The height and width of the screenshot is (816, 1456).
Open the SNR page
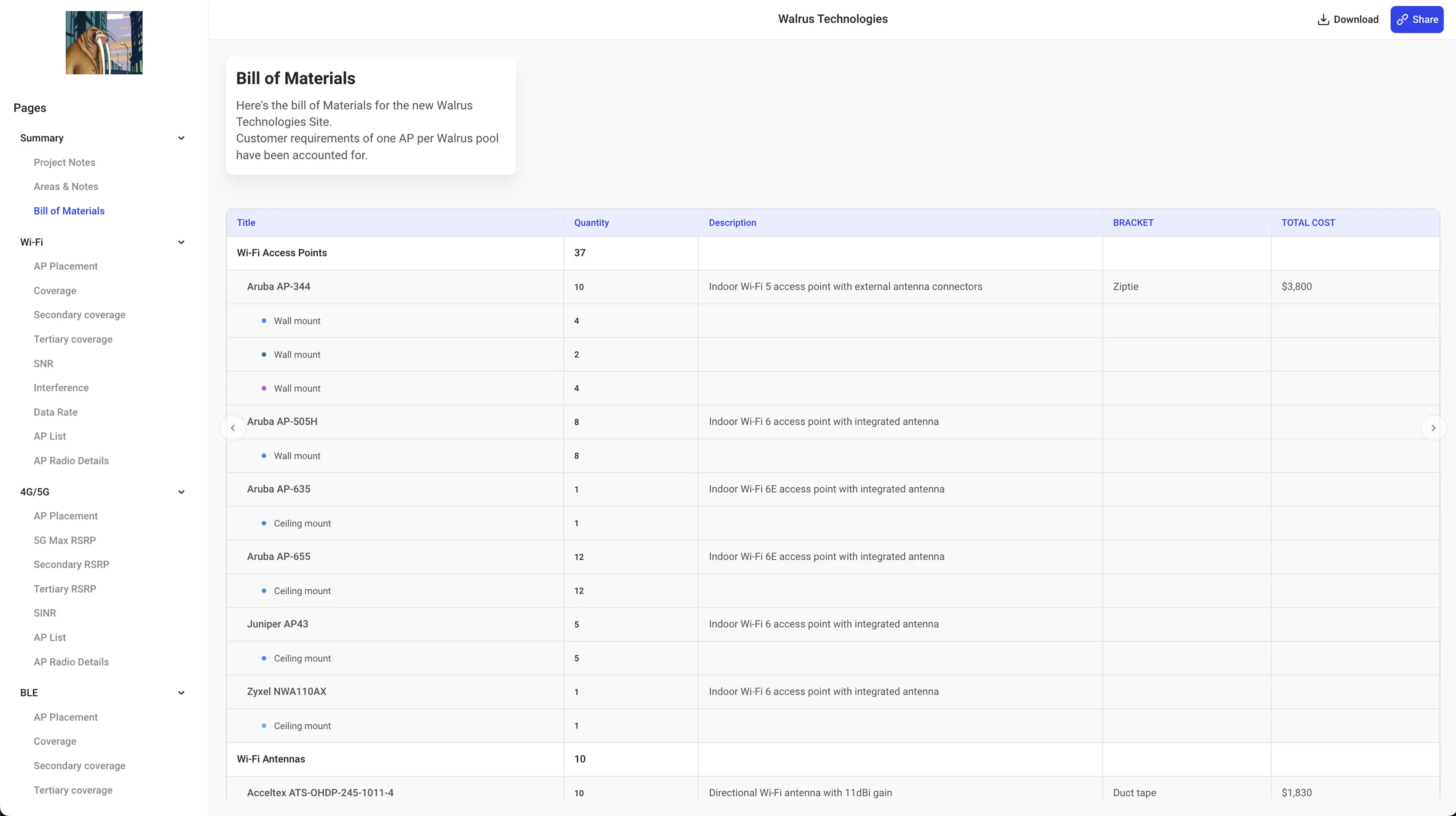click(x=43, y=364)
